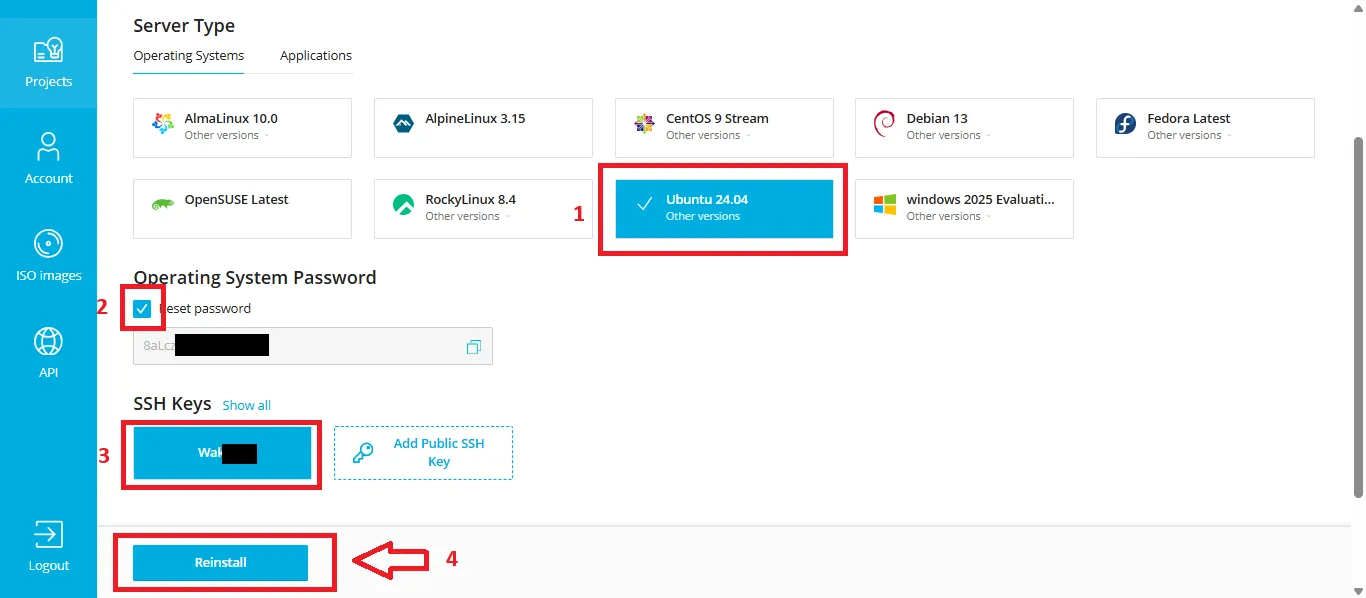
Task: Expand Other versions under Ubuntu 24.04
Action: click(x=702, y=215)
